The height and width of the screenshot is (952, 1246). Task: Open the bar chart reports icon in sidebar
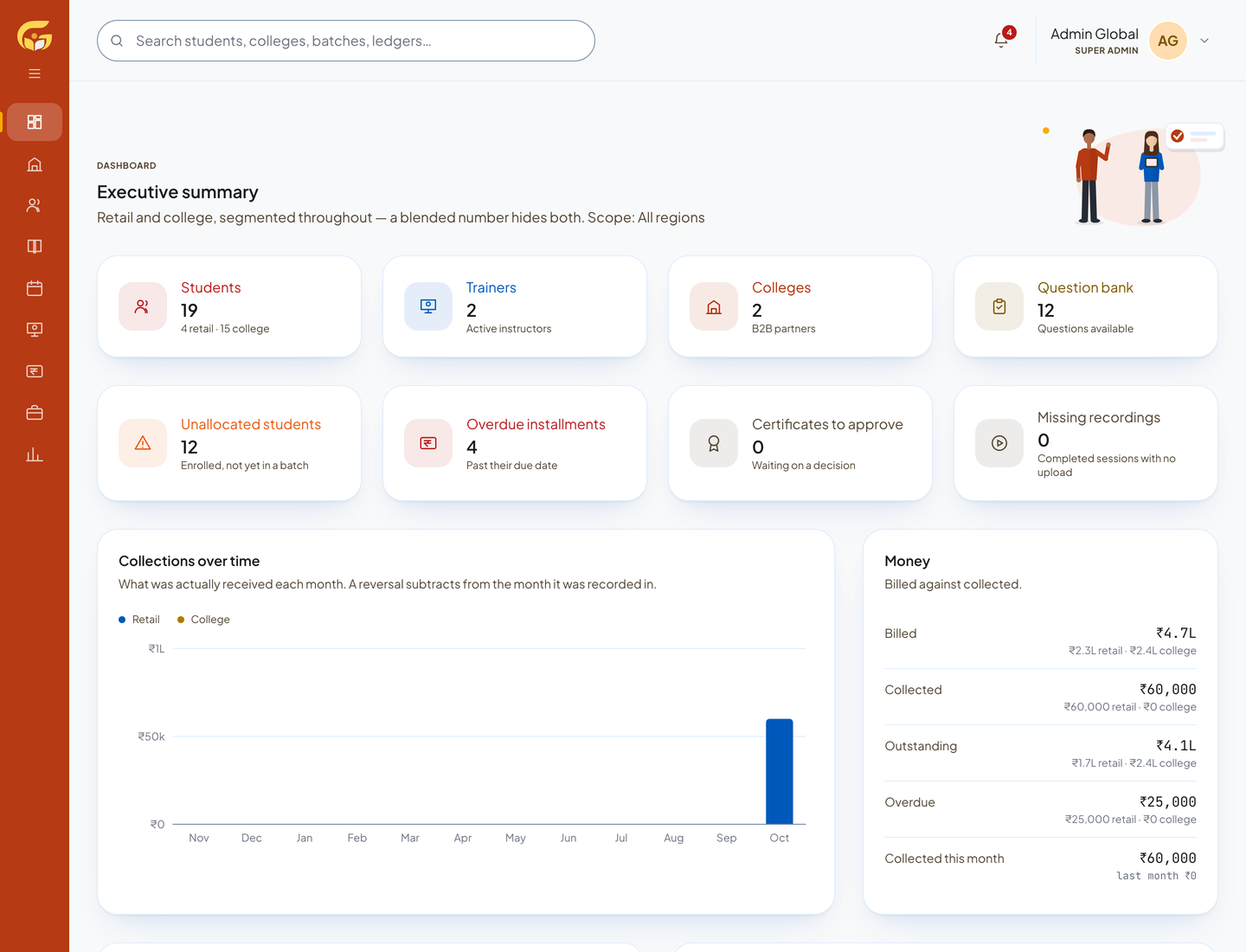tap(35, 454)
